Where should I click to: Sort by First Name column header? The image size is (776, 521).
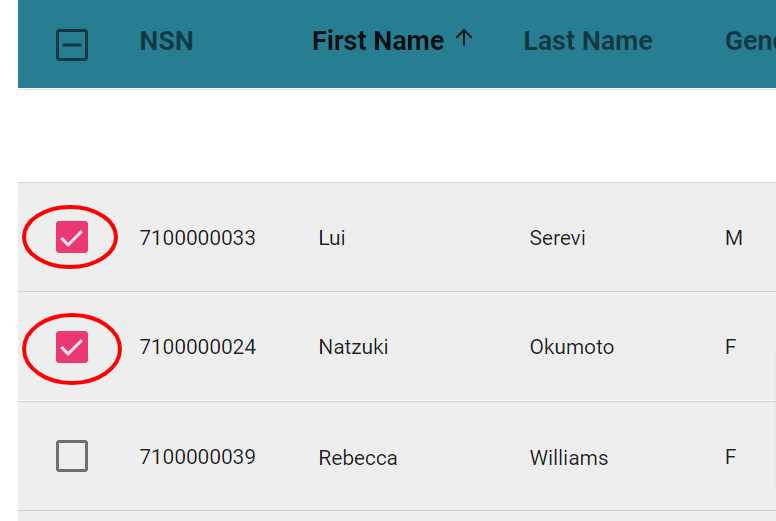point(378,41)
